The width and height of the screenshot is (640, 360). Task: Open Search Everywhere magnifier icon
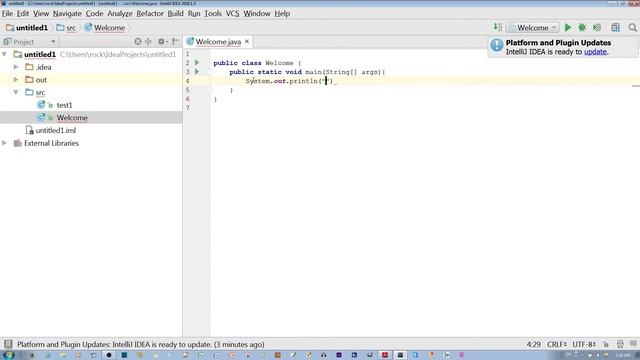[632, 28]
